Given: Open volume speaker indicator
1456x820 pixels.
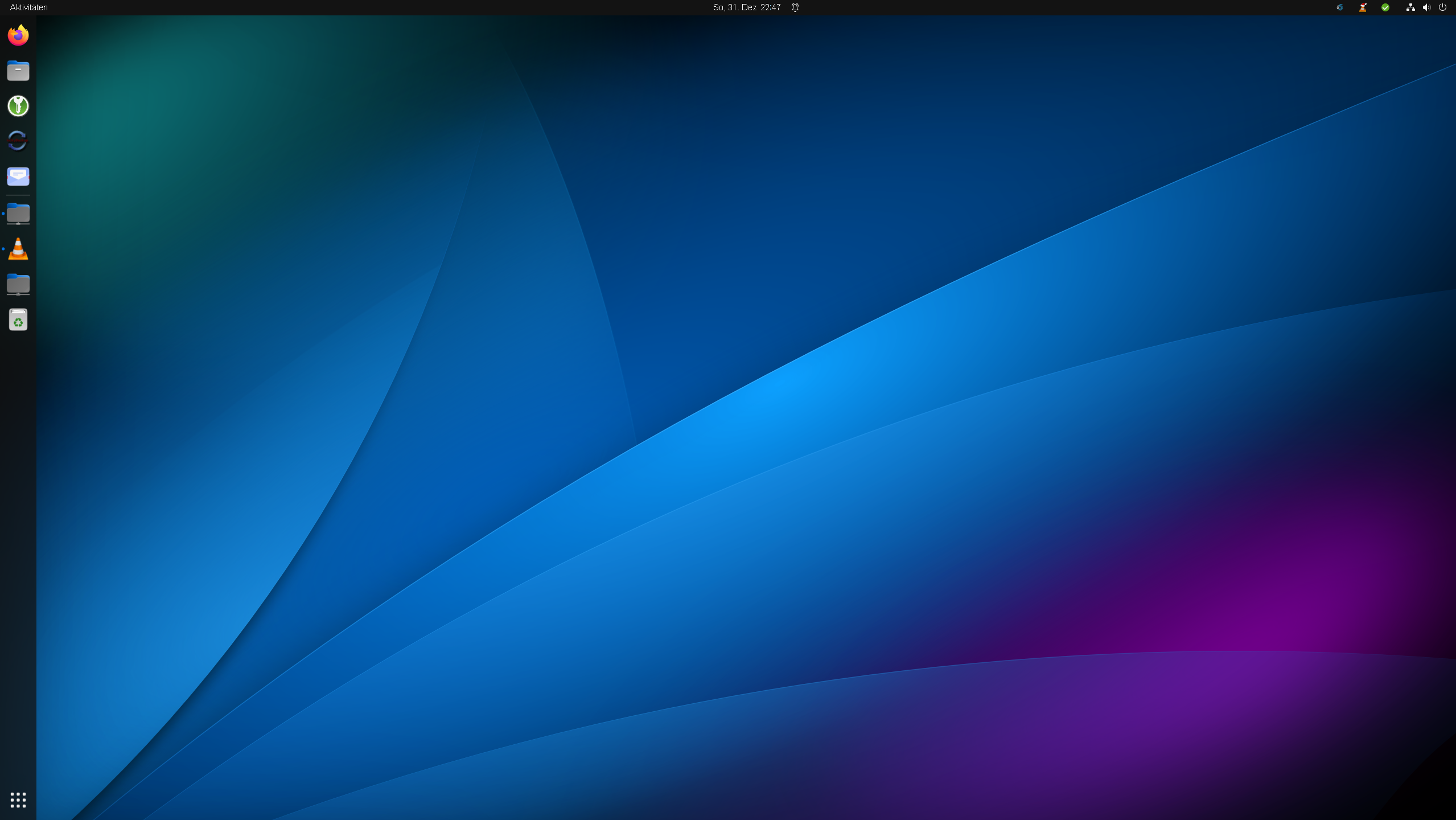Looking at the screenshot, I should [1426, 7].
